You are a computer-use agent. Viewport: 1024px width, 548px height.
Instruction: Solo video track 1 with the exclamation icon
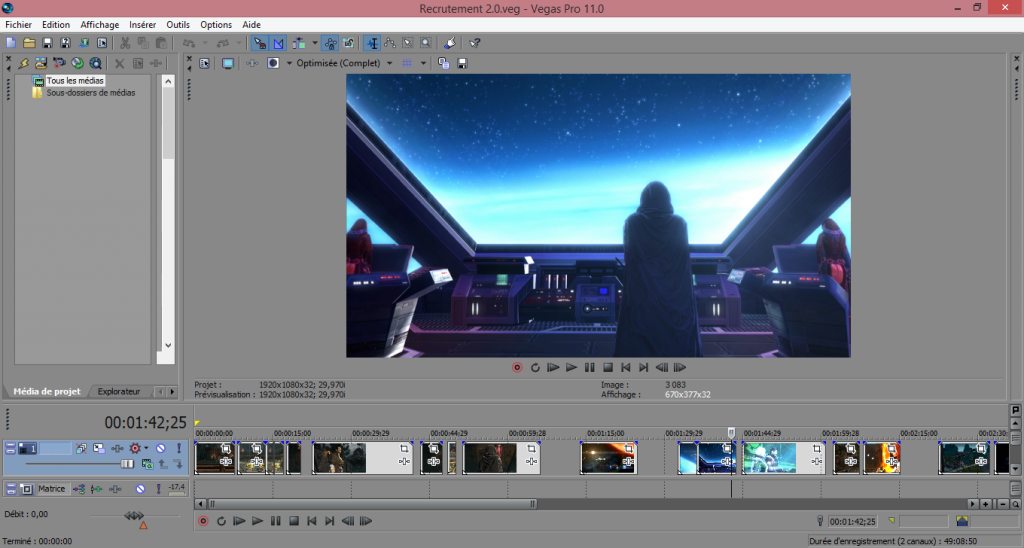click(x=178, y=449)
